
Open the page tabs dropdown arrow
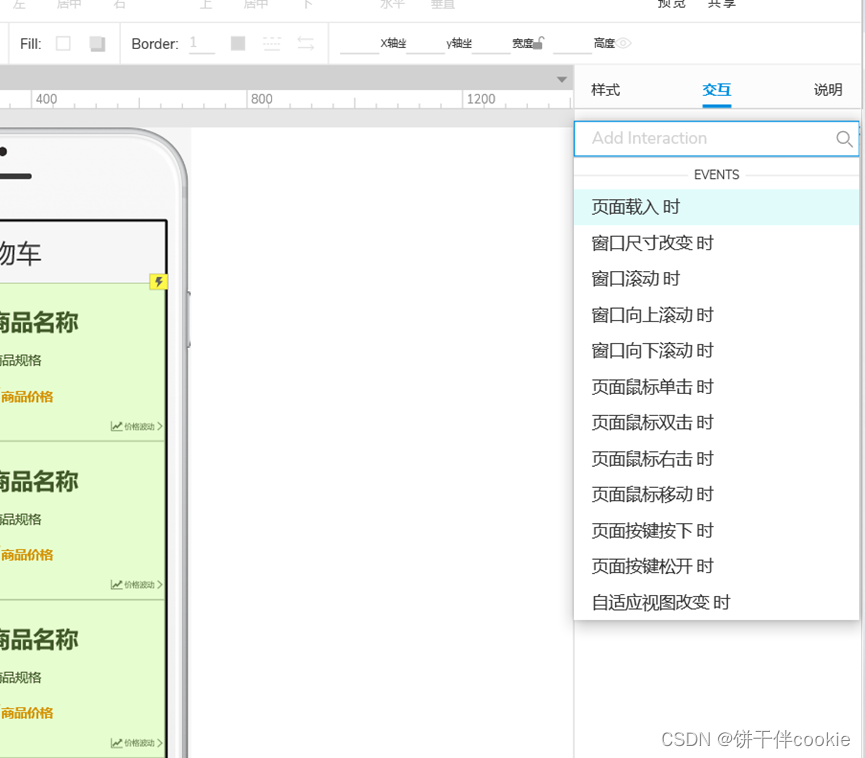pyautogui.click(x=562, y=79)
